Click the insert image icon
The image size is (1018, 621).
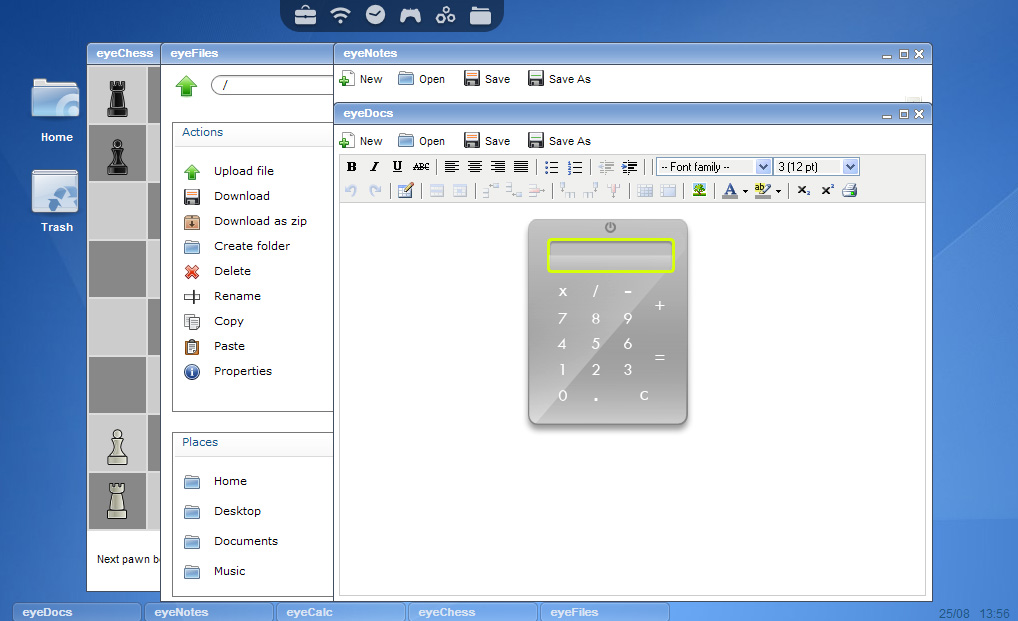[699, 190]
